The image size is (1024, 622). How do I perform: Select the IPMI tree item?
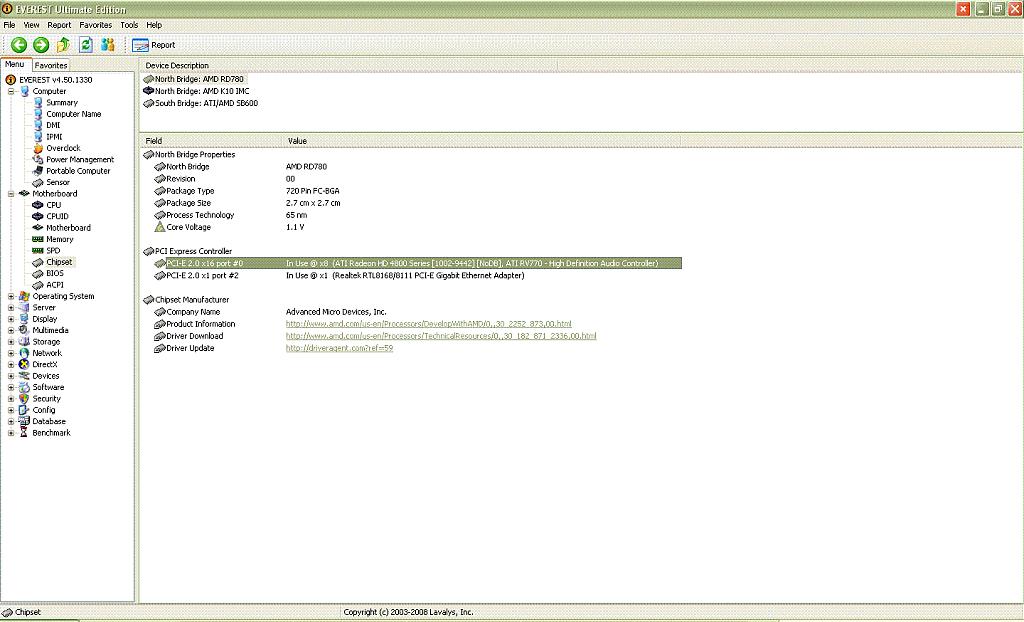coord(54,137)
